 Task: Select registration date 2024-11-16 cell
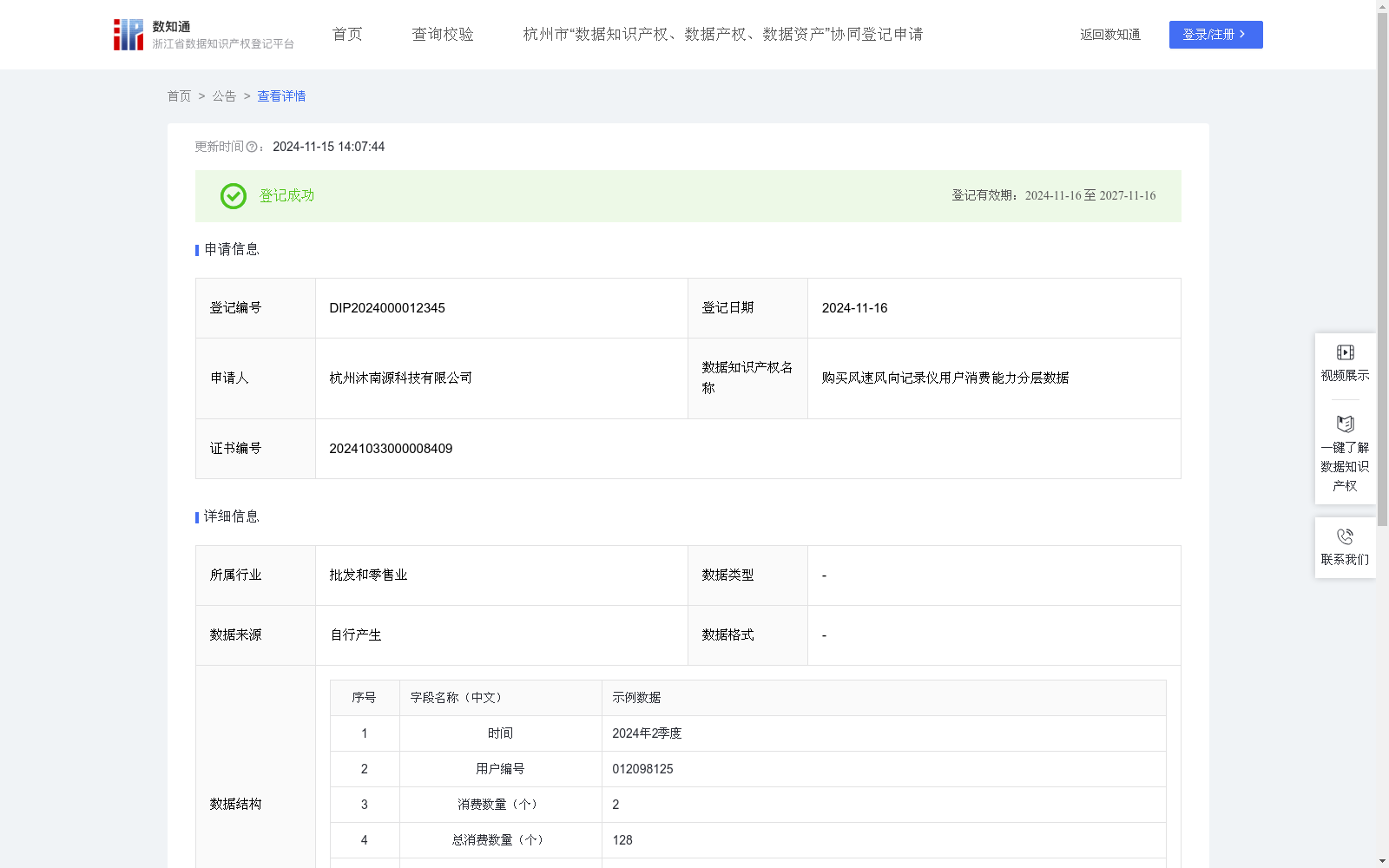994,308
